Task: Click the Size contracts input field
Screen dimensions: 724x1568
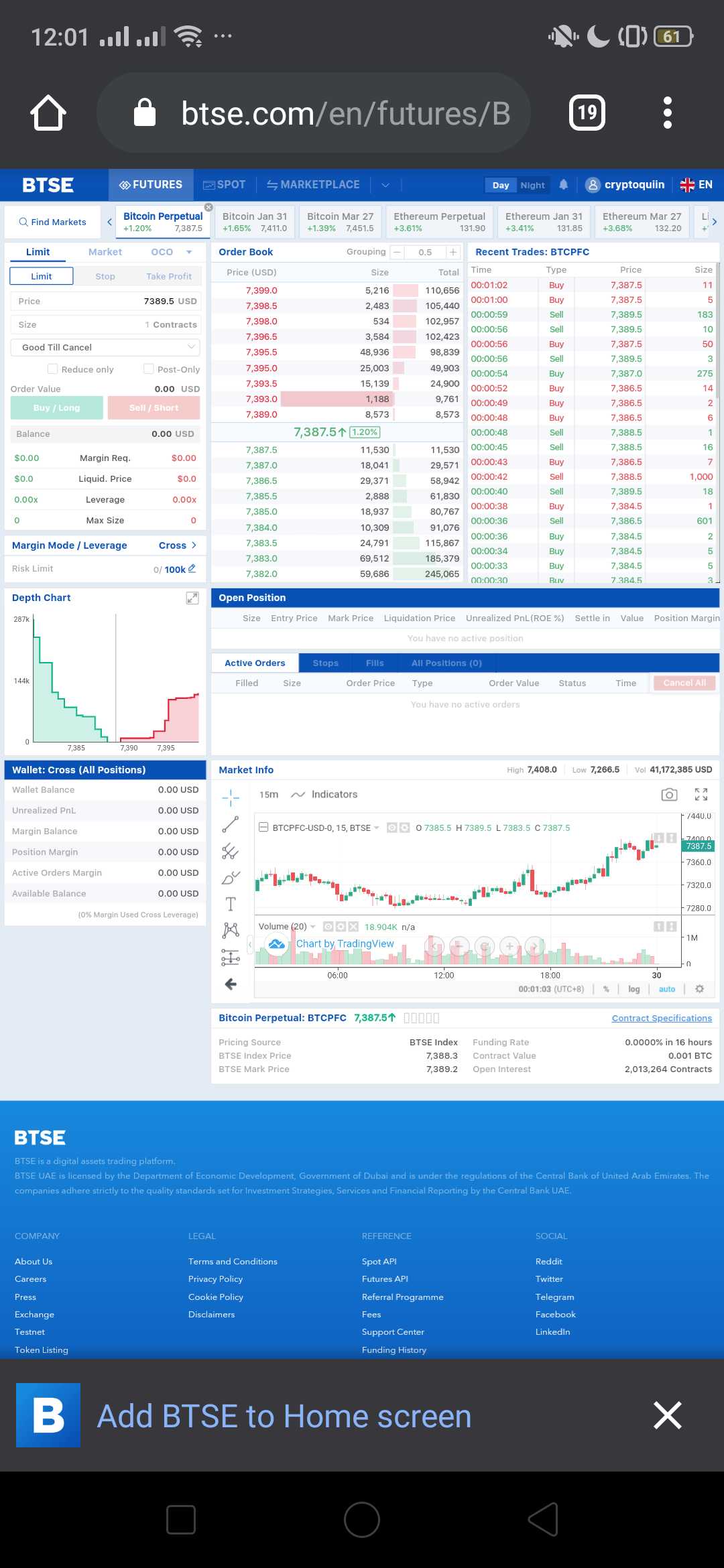Action: point(105,324)
